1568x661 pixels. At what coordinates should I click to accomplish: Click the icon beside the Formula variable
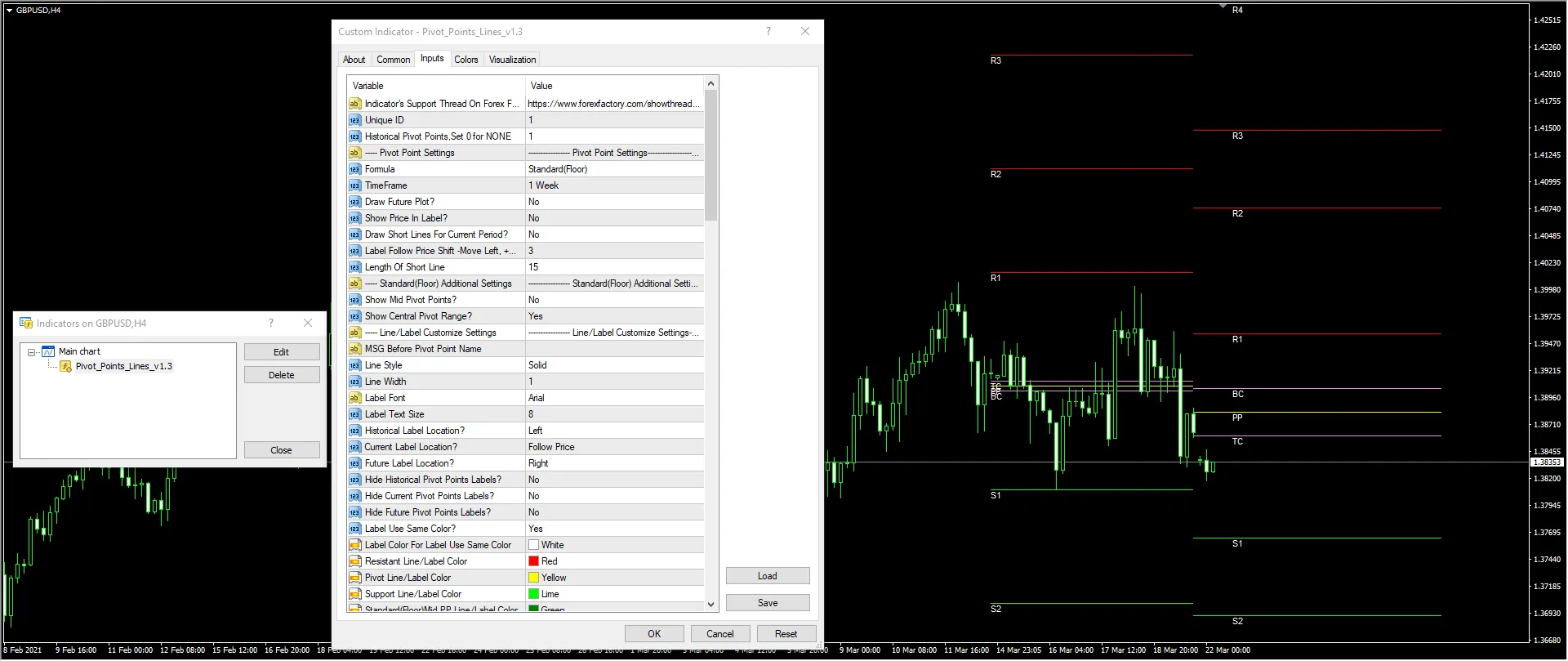coord(354,169)
